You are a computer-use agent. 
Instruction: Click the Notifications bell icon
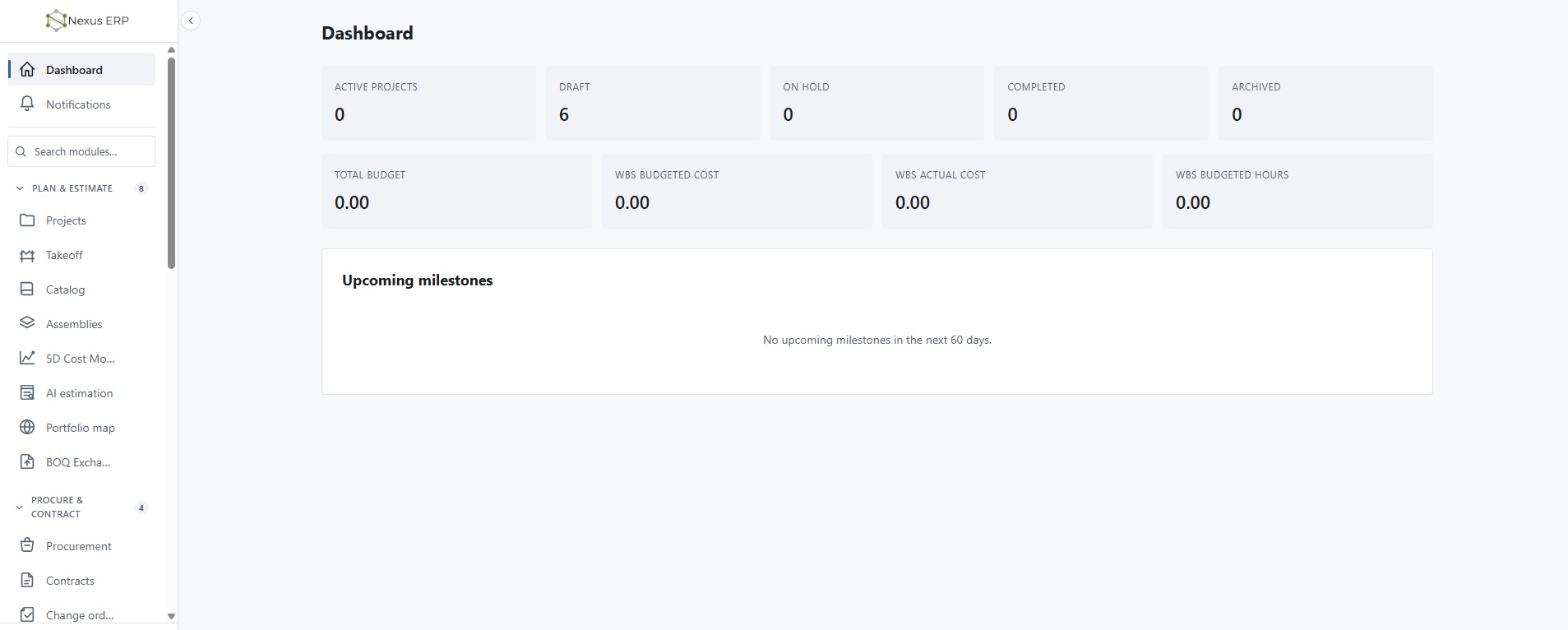(27, 104)
